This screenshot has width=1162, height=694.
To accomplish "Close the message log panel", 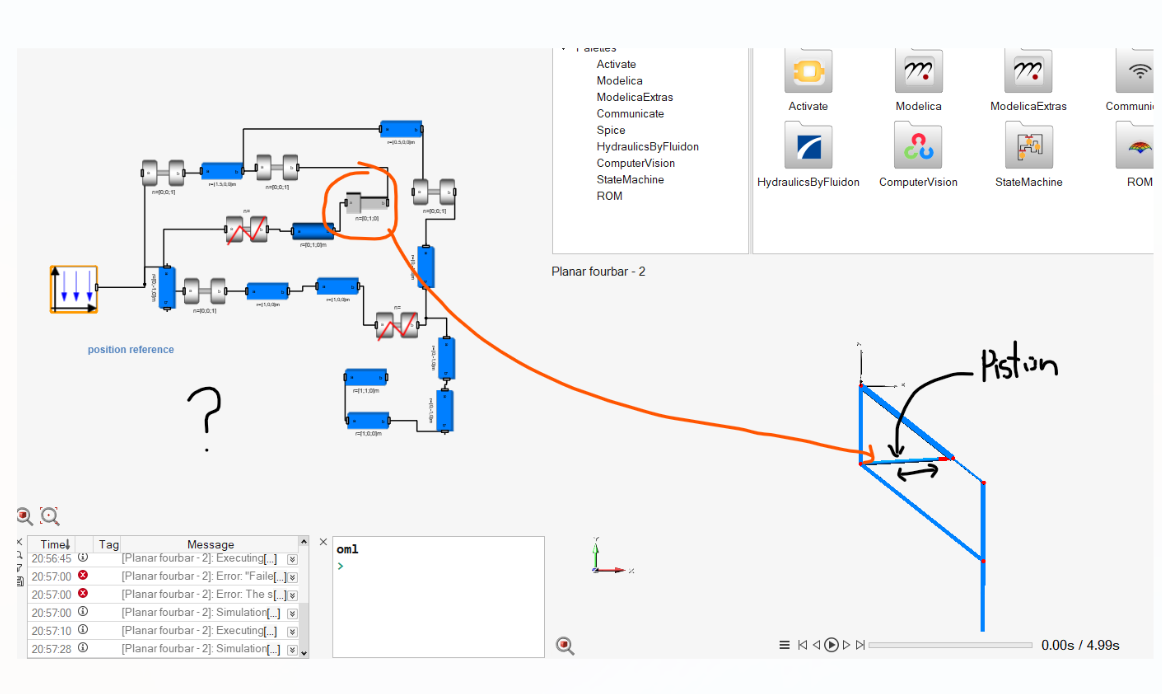I will (x=20, y=542).
